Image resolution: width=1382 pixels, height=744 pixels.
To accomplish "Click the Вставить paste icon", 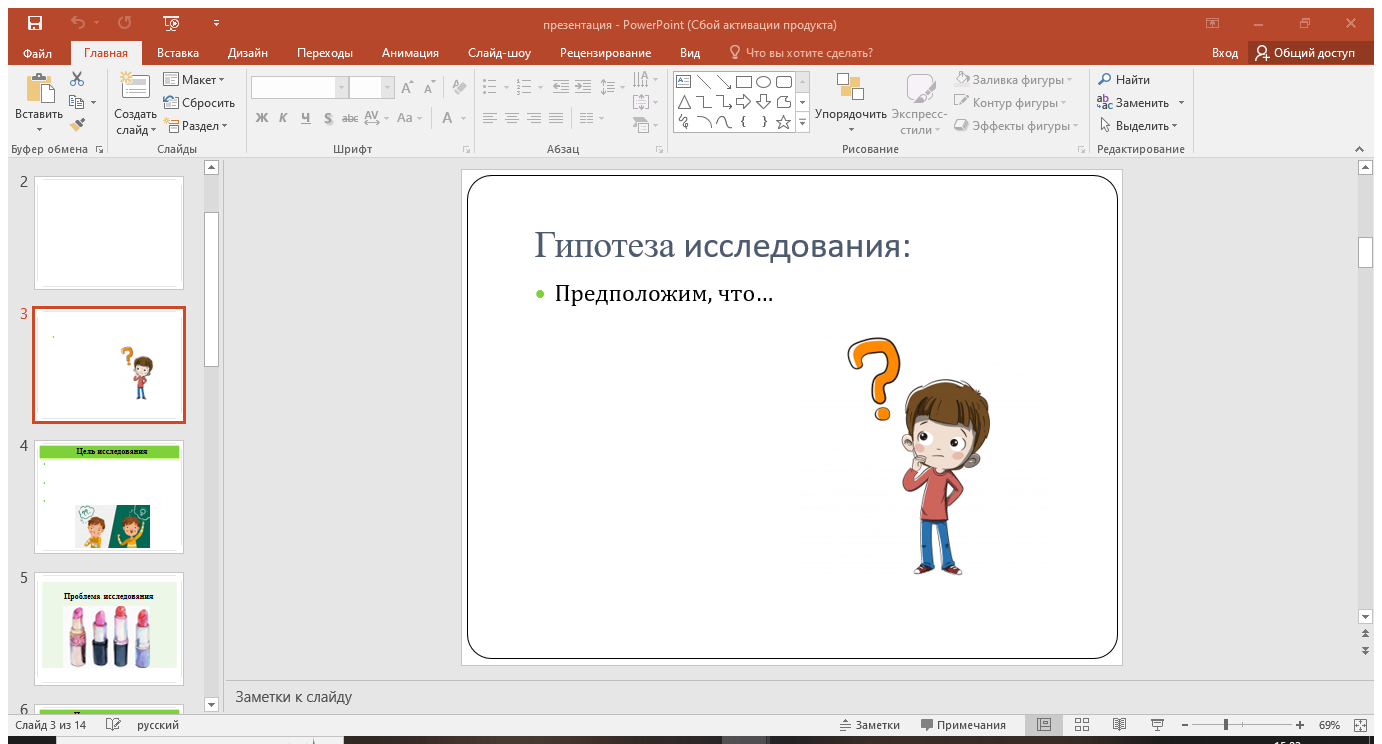I will coord(40,88).
